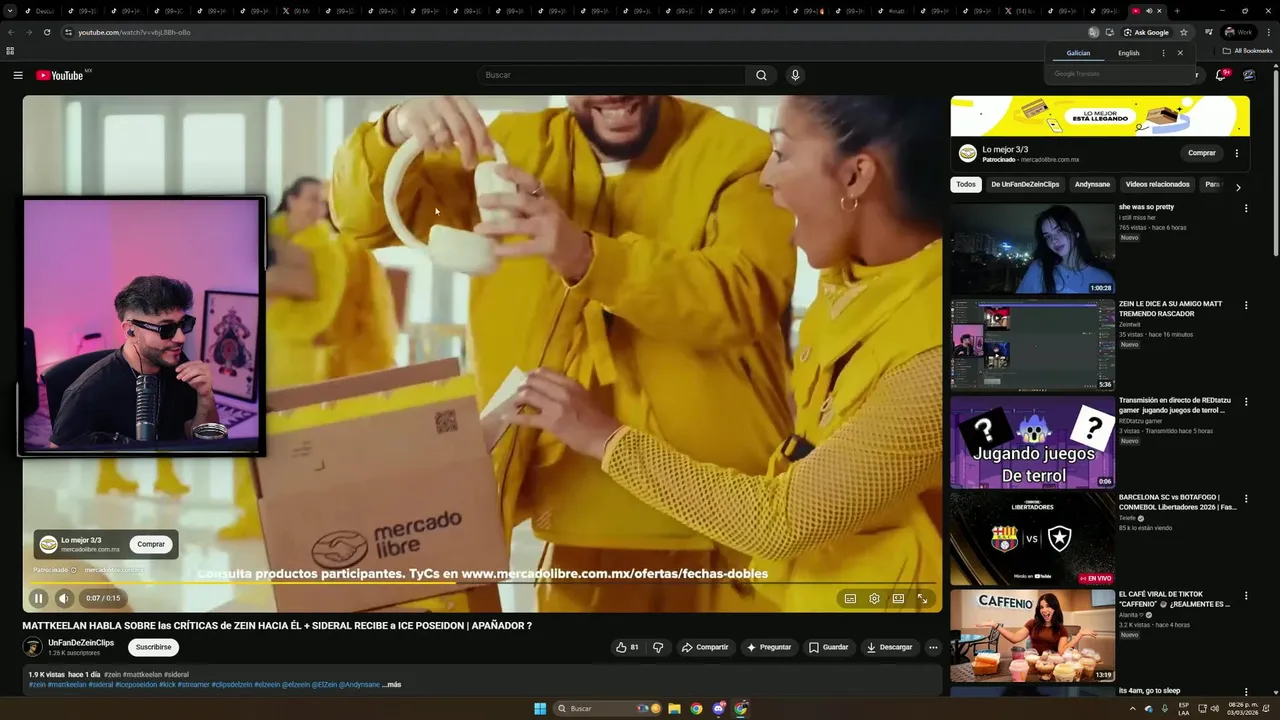Image resolution: width=1280 pixels, height=720 pixels.
Task: Open Google Translate options menu
Action: coord(1163,53)
